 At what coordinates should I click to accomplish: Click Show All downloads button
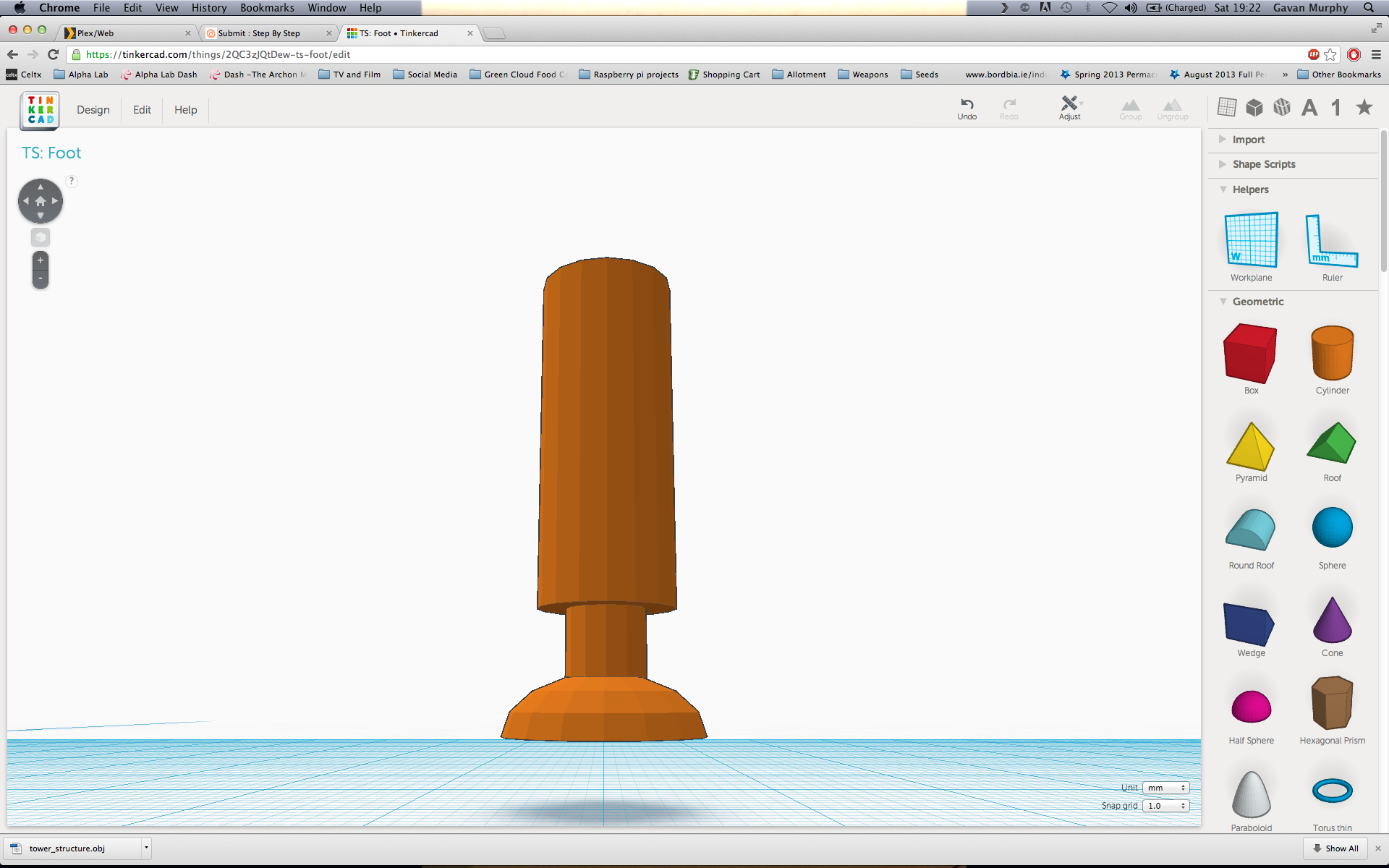coord(1335,848)
